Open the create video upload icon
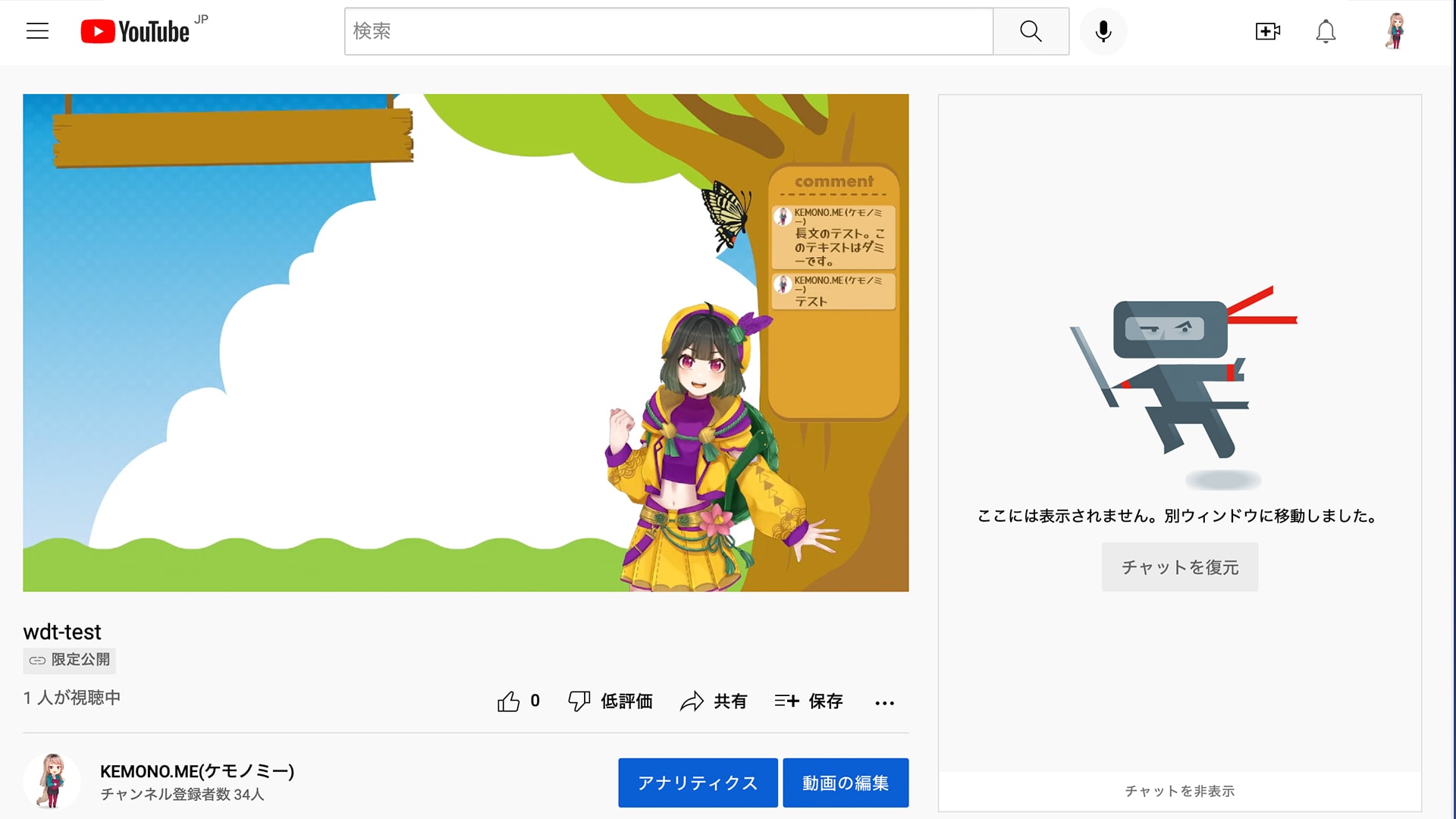Image resolution: width=1456 pixels, height=819 pixels. 1267,31
